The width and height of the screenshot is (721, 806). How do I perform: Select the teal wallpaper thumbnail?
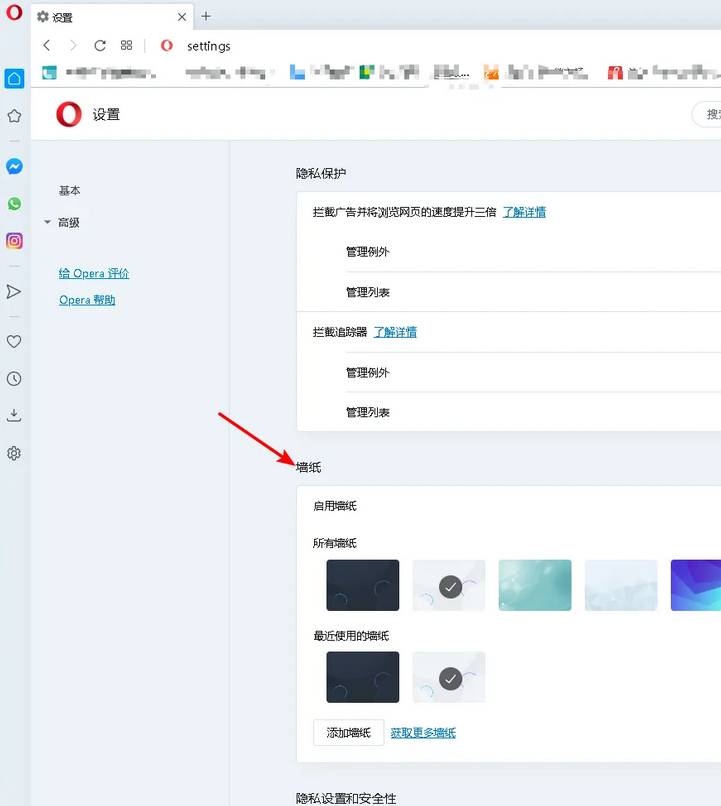pos(535,585)
